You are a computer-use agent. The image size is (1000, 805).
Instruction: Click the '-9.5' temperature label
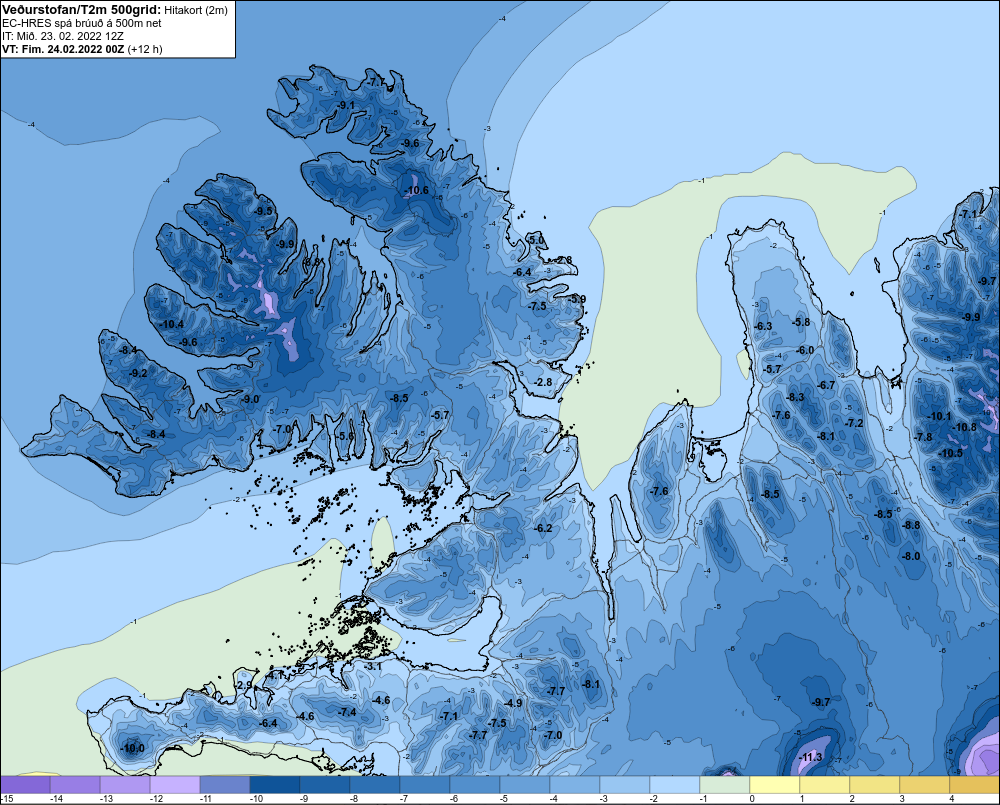[263, 211]
